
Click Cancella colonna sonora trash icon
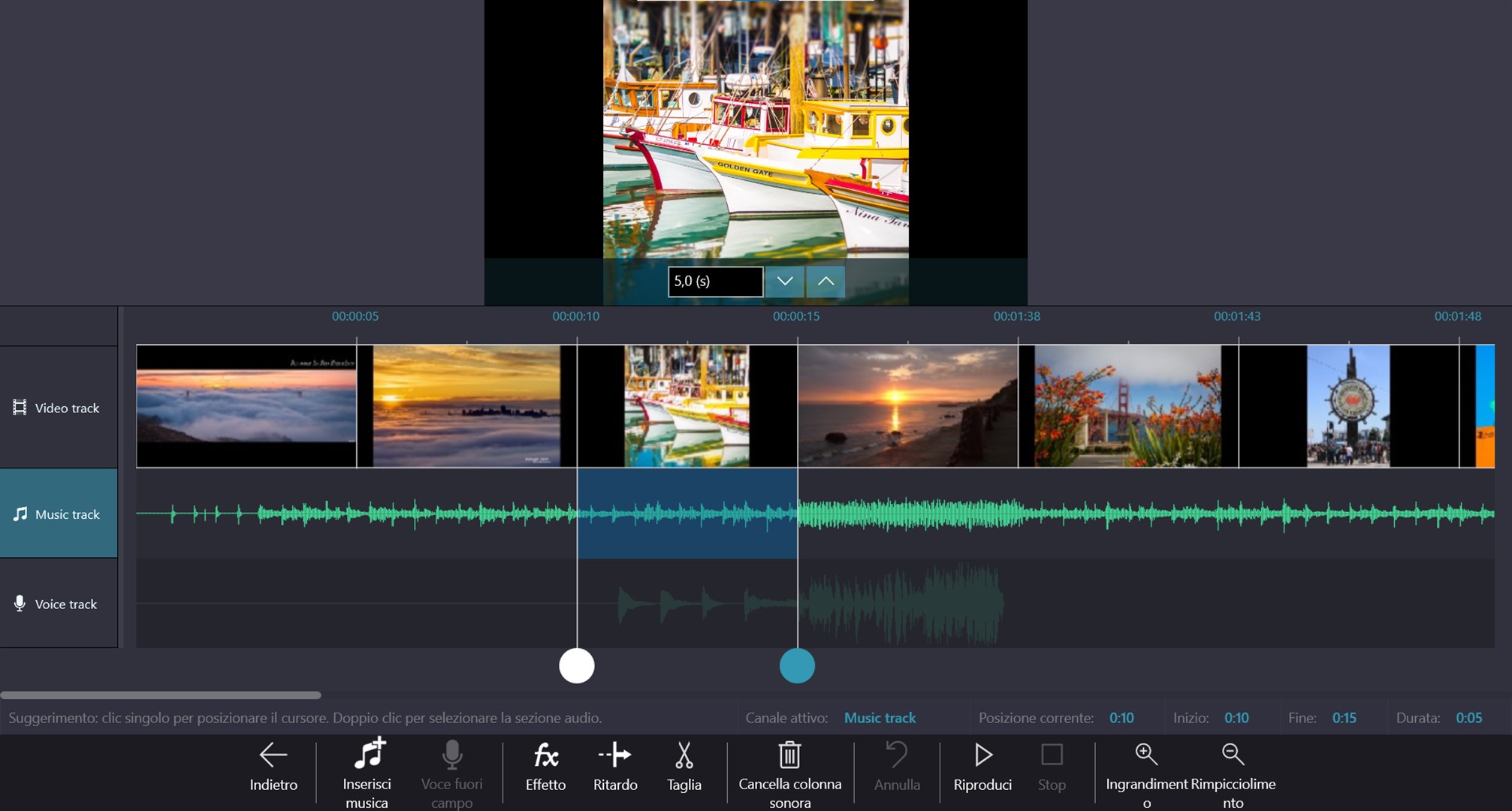(x=789, y=755)
